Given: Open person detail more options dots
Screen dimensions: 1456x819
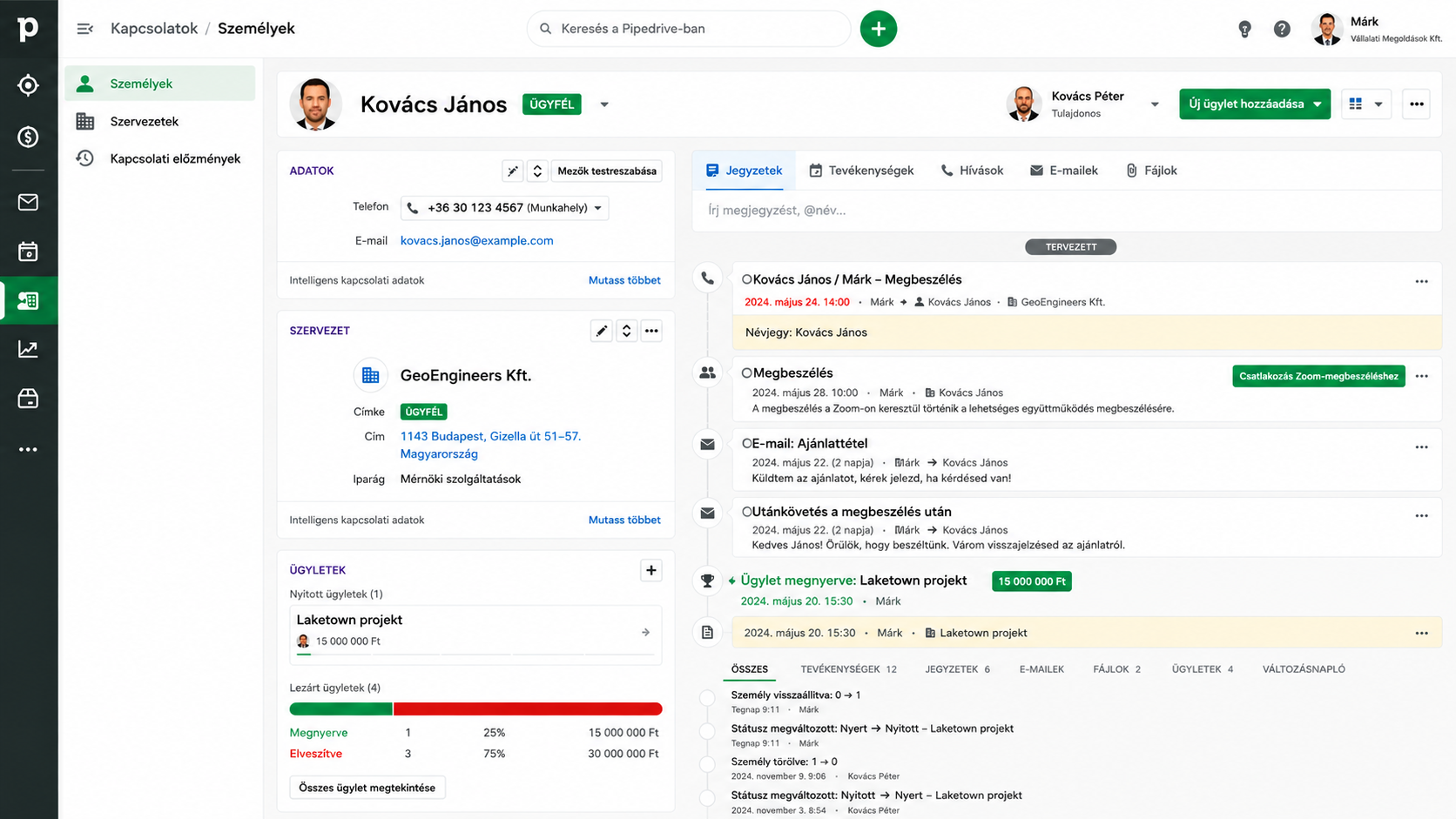Looking at the screenshot, I should click(x=1417, y=104).
